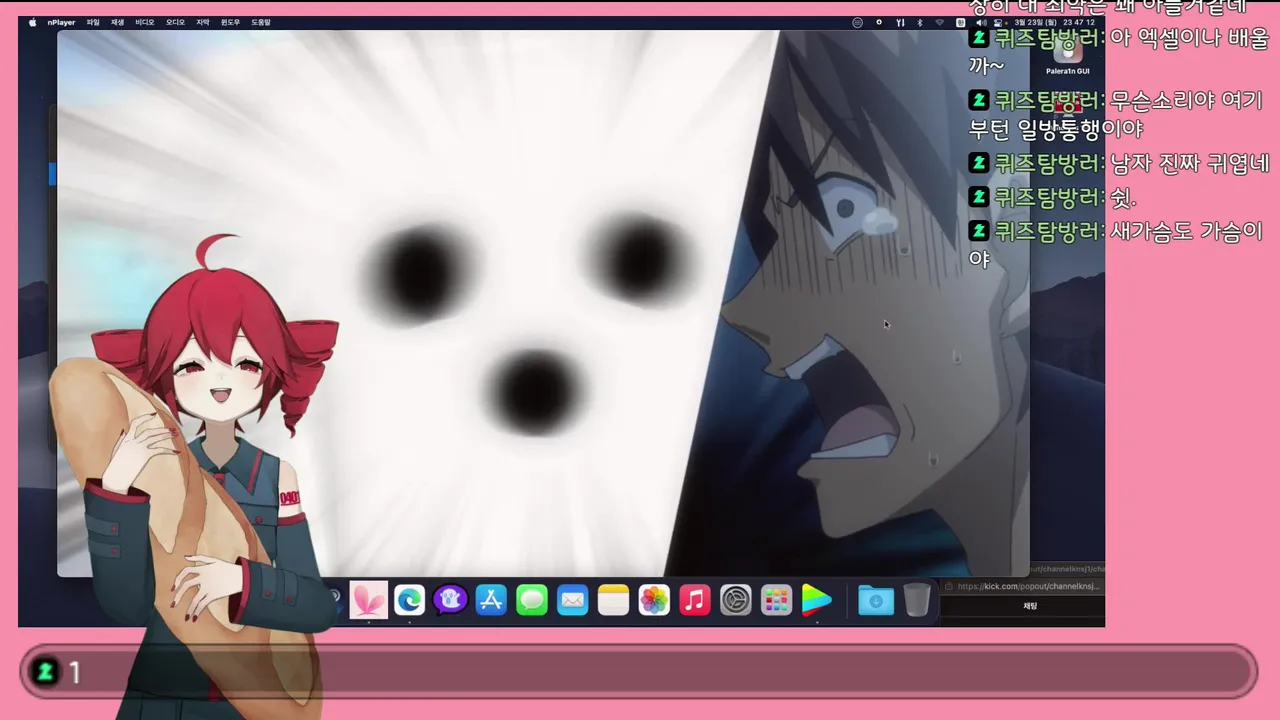The width and height of the screenshot is (1280, 720).
Task: Open nPlayer from the Dock
Action: coord(817,600)
